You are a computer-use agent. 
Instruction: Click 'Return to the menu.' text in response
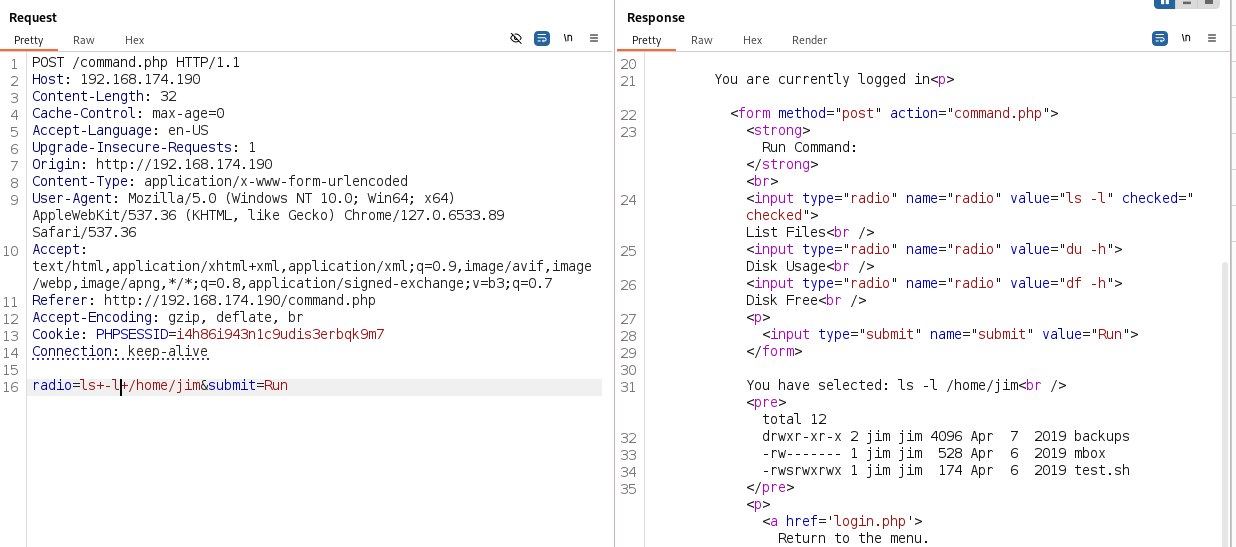point(854,538)
